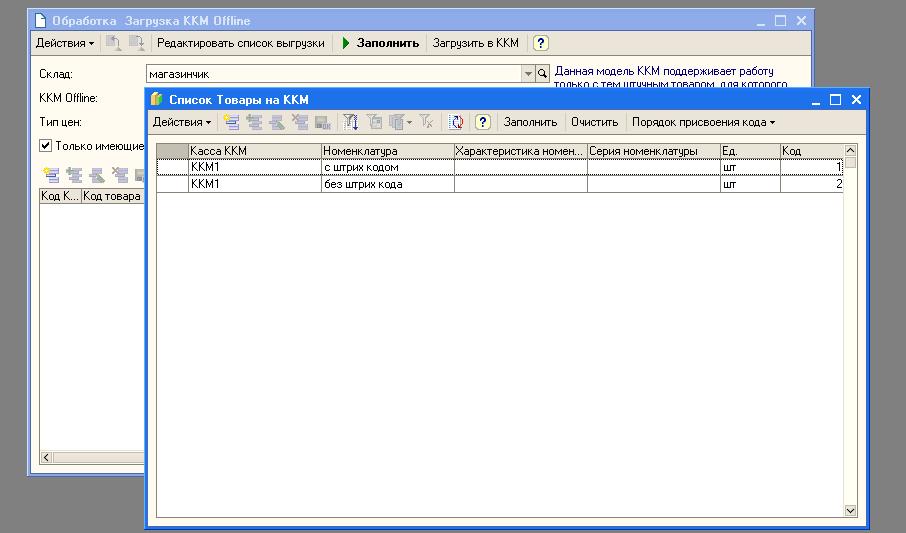Open Действия menu in Список Товары window
Viewport: 906px width, 533px height.
click(x=181, y=122)
